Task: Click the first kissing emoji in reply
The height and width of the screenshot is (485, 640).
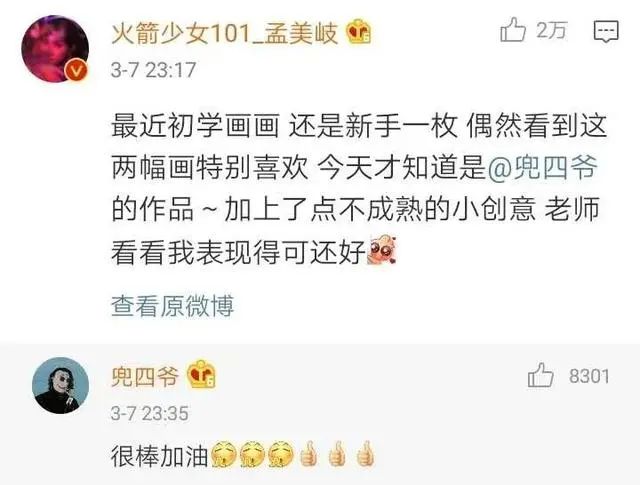Action: 225,454
